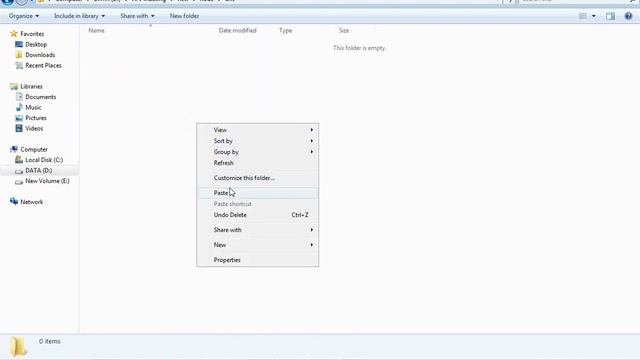This screenshot has height=360, width=640.
Task: Expand the Sort by submenu
Action: (258, 141)
